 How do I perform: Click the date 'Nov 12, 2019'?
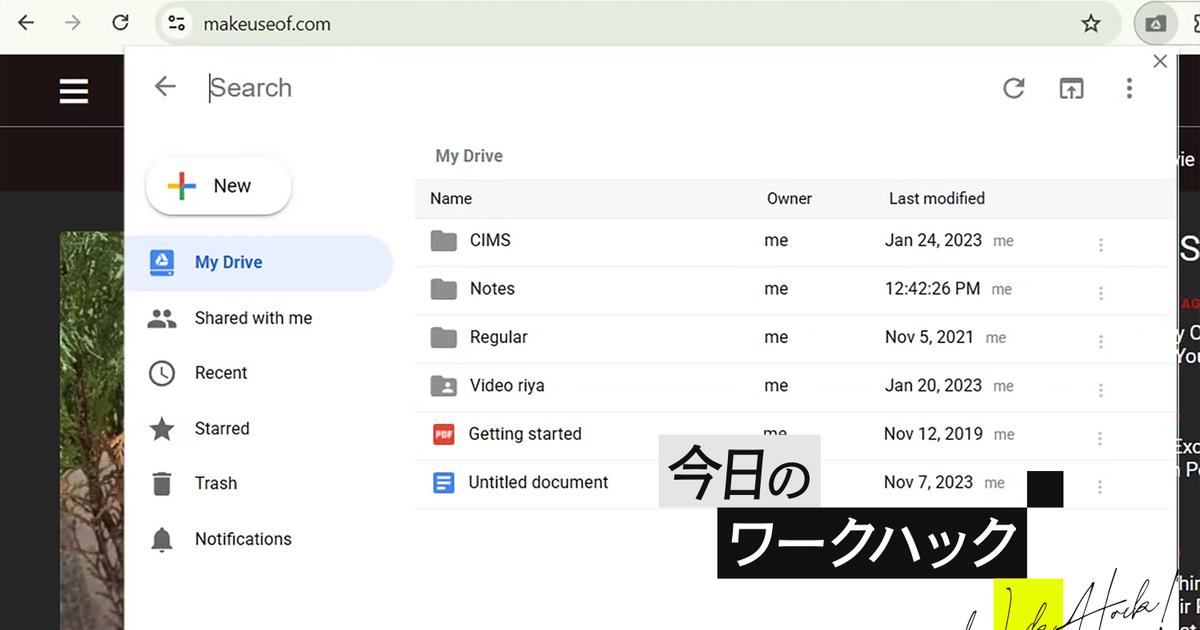[x=934, y=434]
